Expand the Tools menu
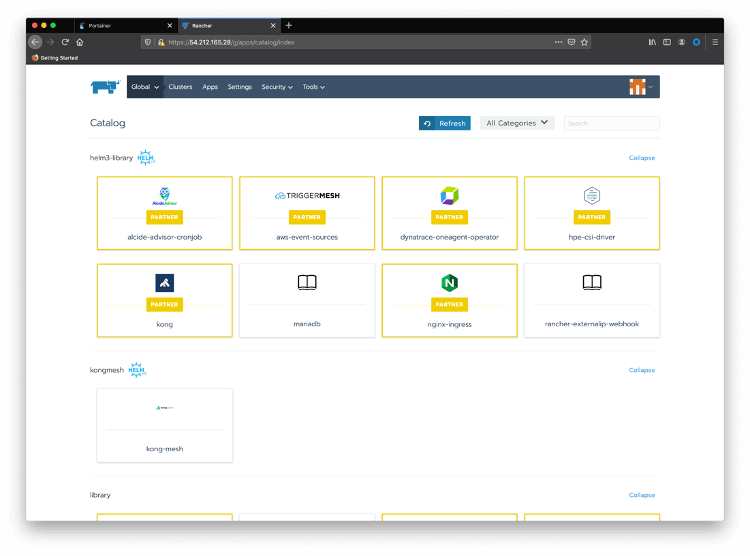The height and width of the screenshot is (556, 750). [x=313, y=87]
